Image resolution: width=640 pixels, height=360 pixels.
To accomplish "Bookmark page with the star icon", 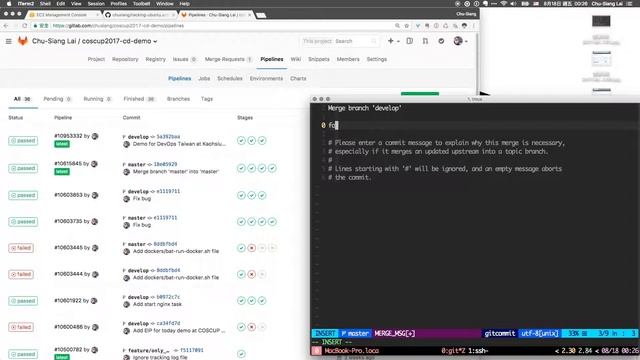I will click(x=407, y=26).
